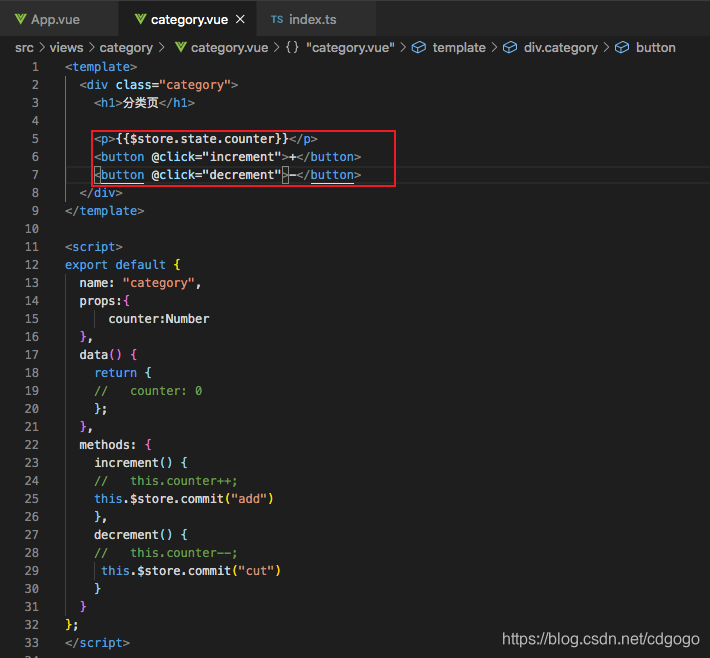The height and width of the screenshot is (658, 710).
Task: Open the template breadcrumb
Action: pos(459,48)
